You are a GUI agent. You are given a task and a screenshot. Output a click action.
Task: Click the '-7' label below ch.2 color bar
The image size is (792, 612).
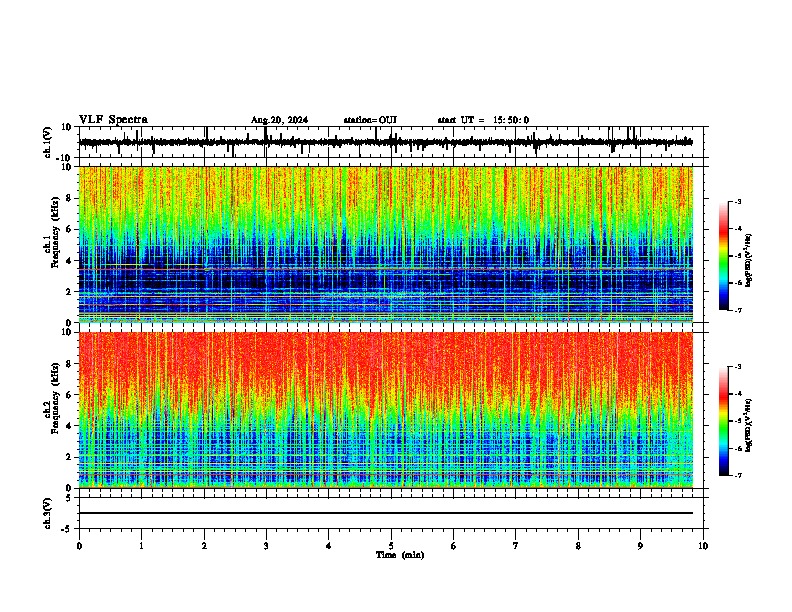click(737, 476)
